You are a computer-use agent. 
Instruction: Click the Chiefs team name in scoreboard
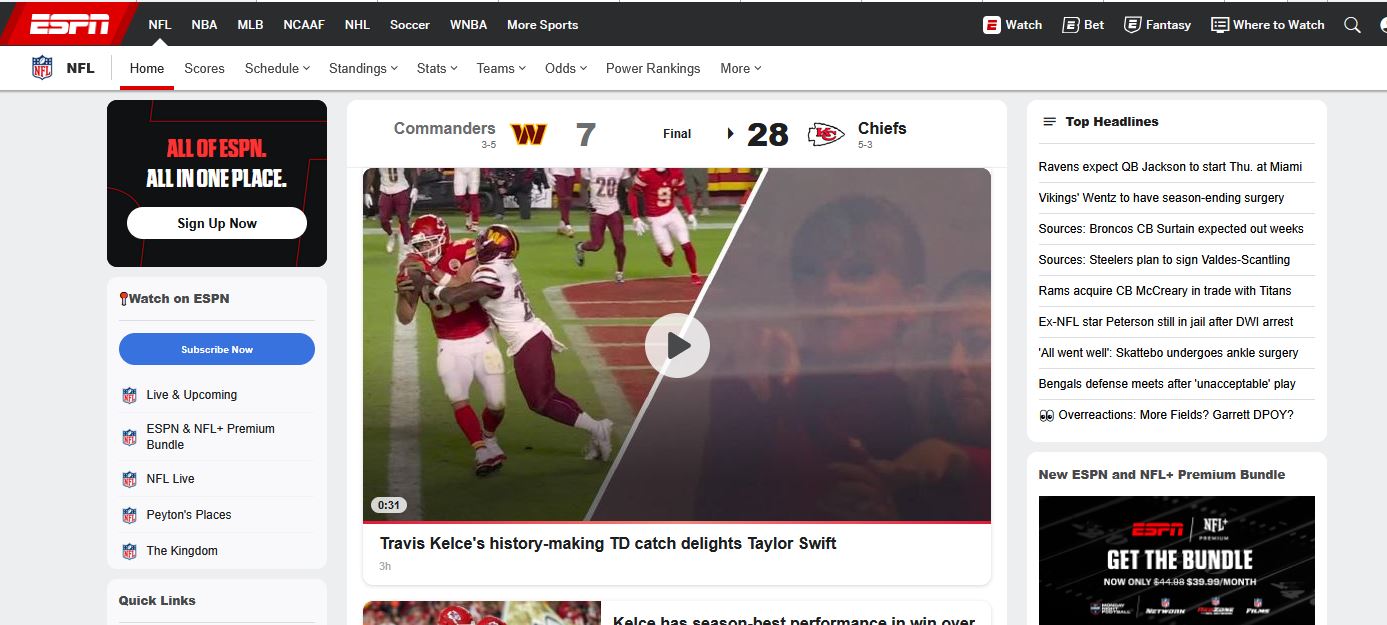pyautogui.click(x=882, y=128)
